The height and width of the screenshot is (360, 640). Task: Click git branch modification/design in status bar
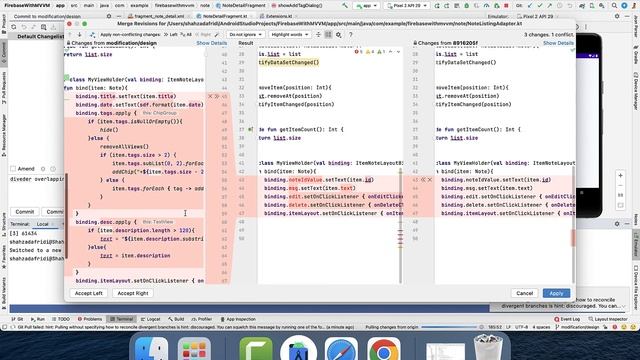pos(579,327)
